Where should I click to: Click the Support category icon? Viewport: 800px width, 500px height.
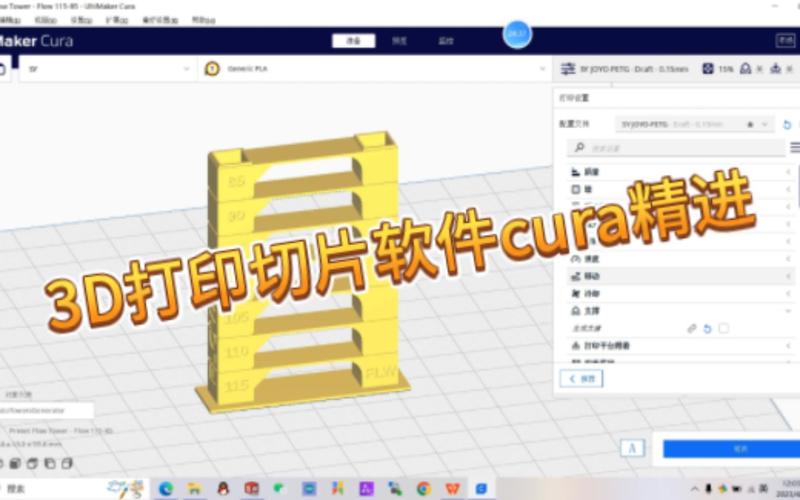576,311
